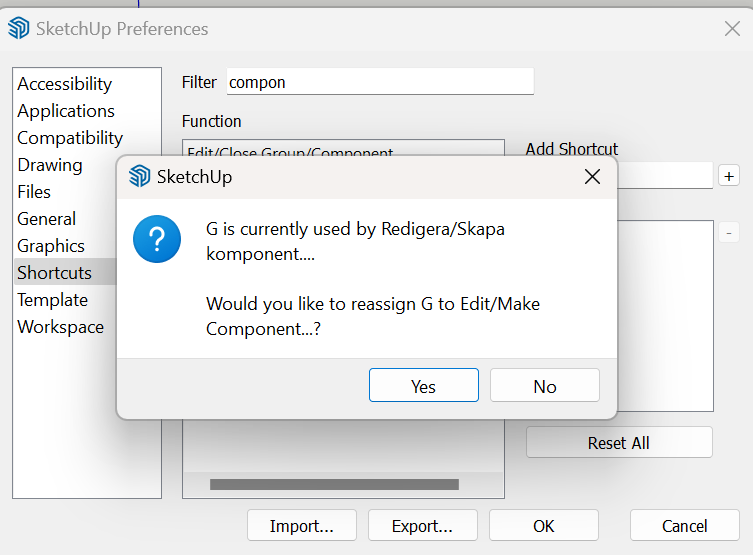The width and height of the screenshot is (753, 555).
Task: Close the SketchUp question dialog
Action: pyautogui.click(x=592, y=177)
